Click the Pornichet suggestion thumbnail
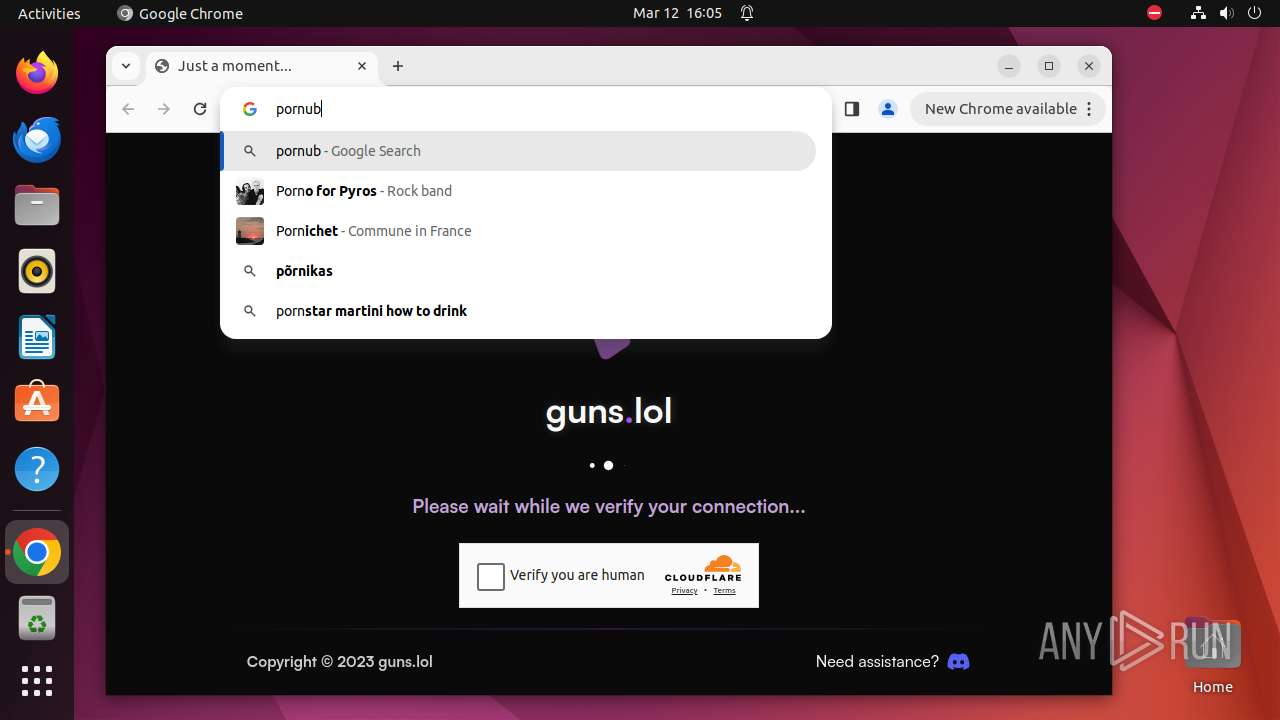 coord(250,231)
